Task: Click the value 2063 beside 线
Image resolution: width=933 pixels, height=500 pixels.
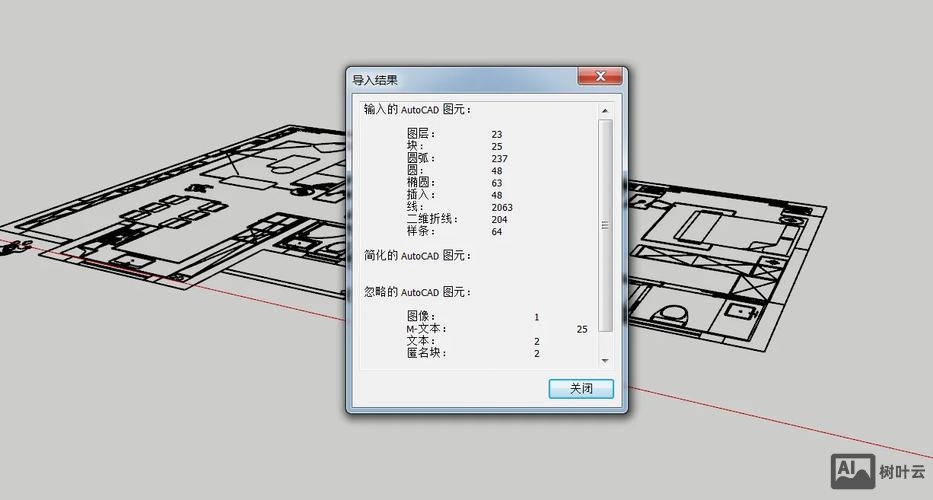Action: tap(502, 208)
